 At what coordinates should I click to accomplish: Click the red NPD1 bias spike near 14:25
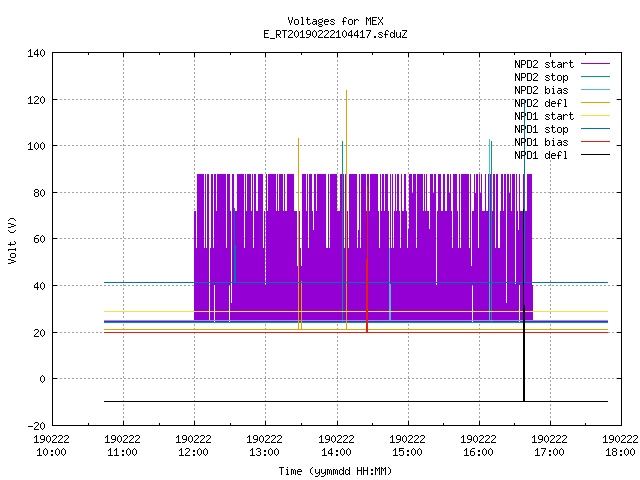tap(367, 261)
